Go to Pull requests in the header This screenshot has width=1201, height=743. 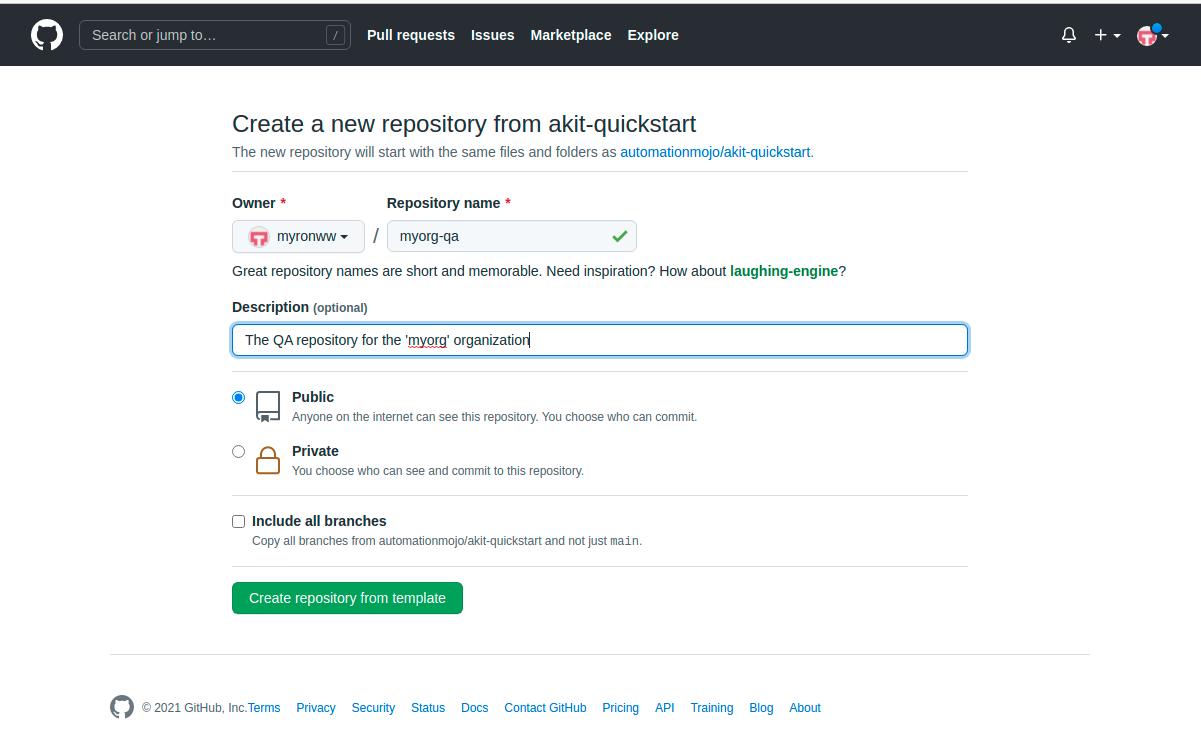410,35
